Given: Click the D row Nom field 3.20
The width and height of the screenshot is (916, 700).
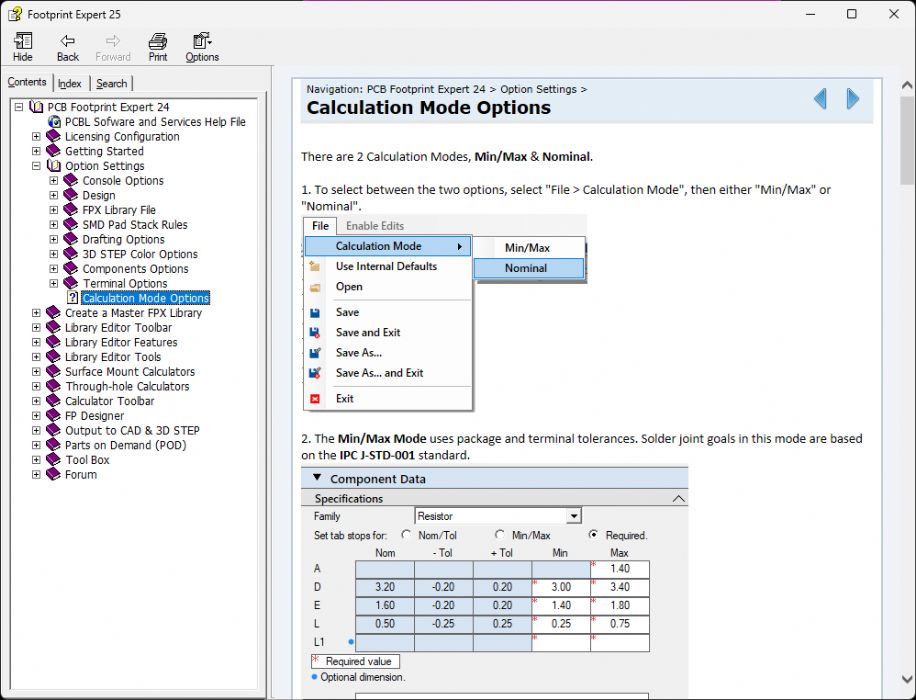Looking at the screenshot, I should tap(385, 587).
